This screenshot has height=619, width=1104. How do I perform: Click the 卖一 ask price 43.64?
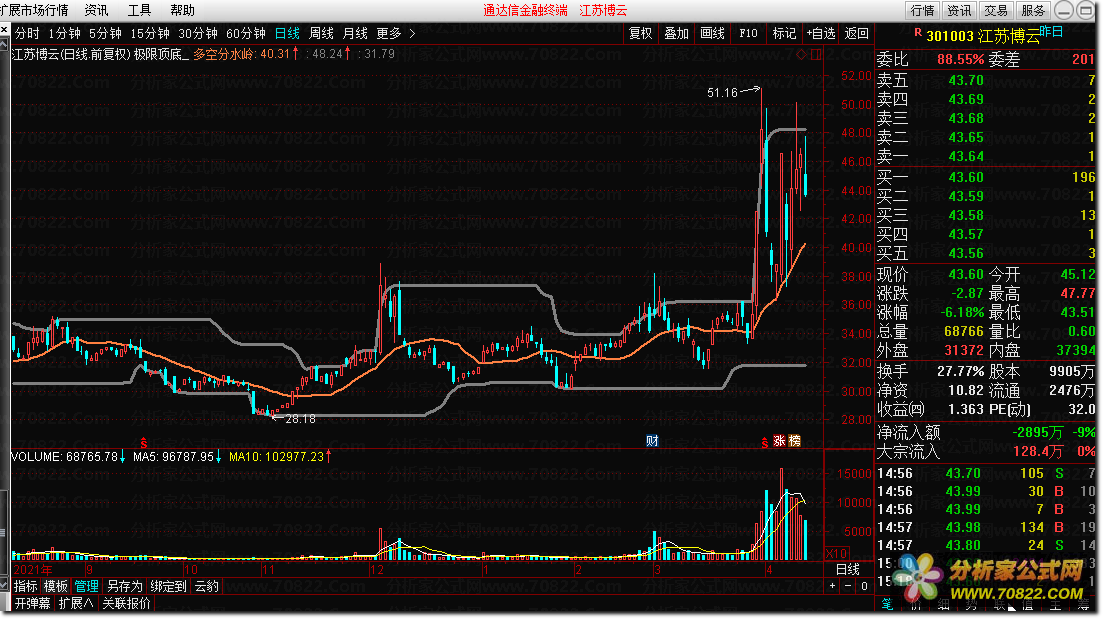point(966,156)
